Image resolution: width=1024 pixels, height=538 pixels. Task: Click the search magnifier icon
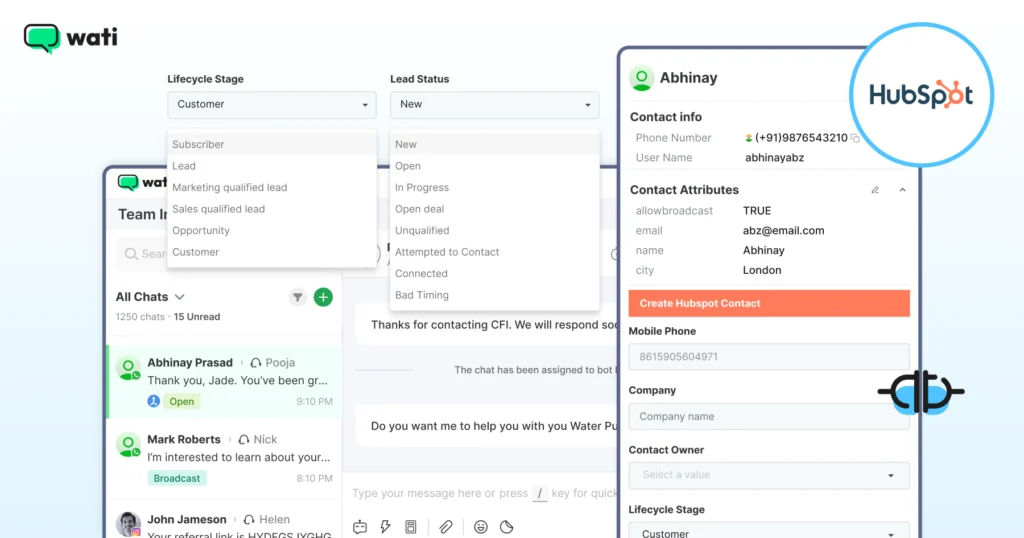(131, 253)
